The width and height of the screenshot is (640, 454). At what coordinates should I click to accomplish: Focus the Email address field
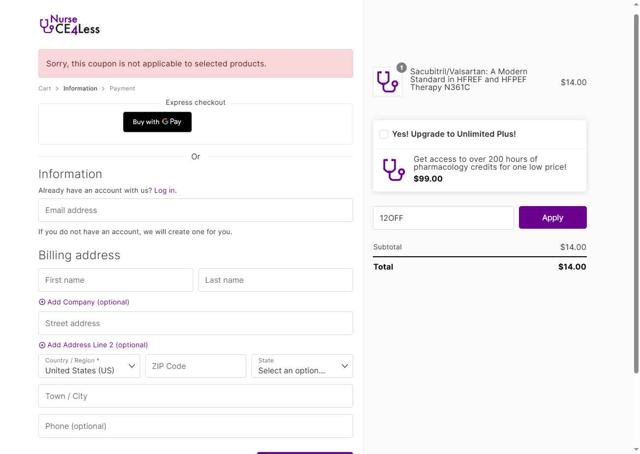click(196, 210)
